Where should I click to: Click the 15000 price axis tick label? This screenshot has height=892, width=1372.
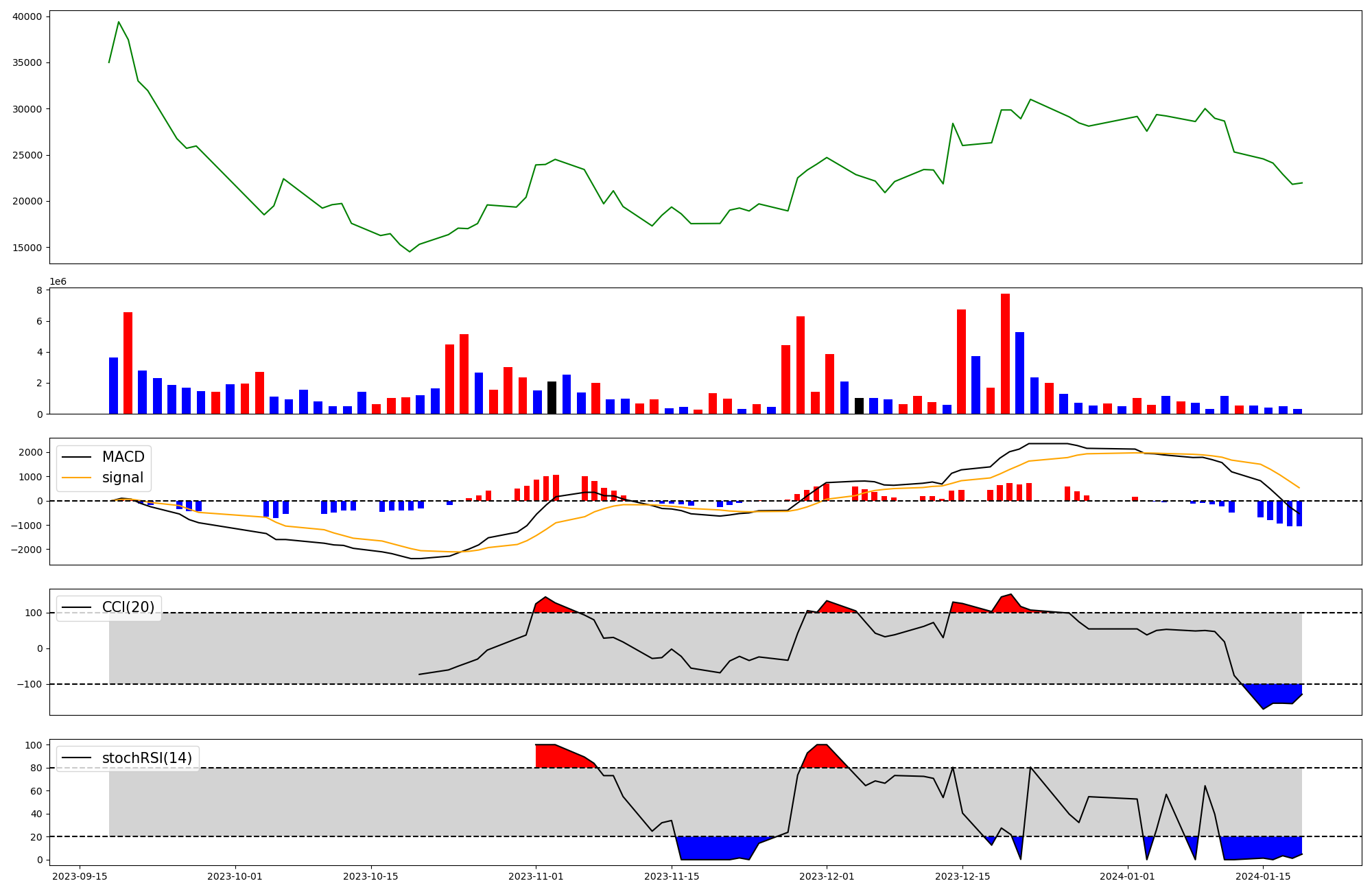tap(27, 248)
